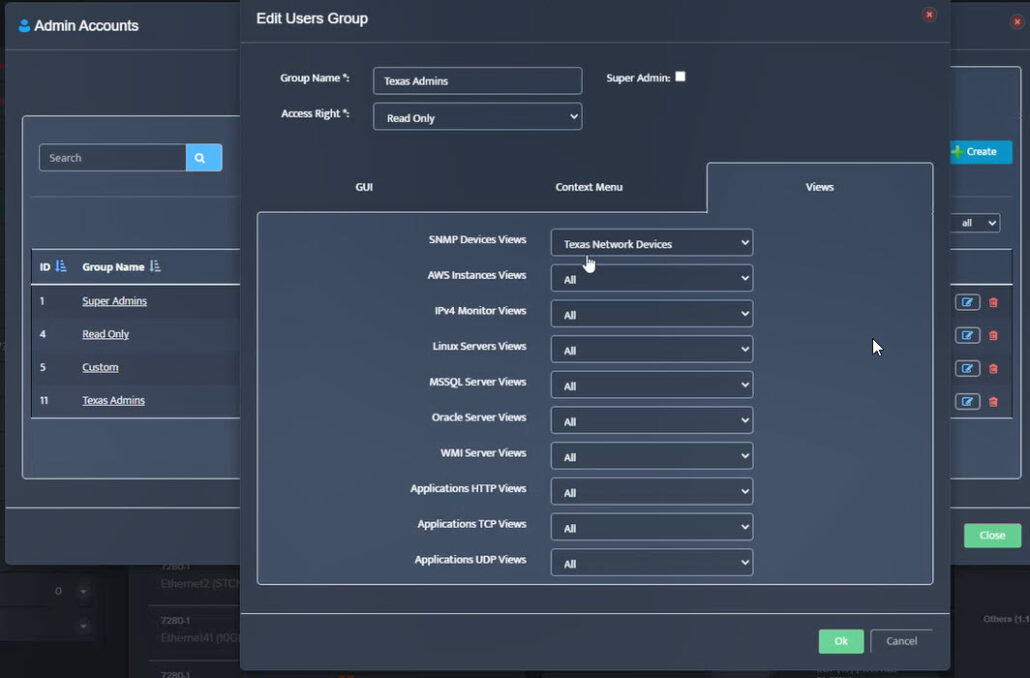Image resolution: width=1030 pixels, height=678 pixels.
Task: Open the Access Right dropdown
Action: point(477,117)
